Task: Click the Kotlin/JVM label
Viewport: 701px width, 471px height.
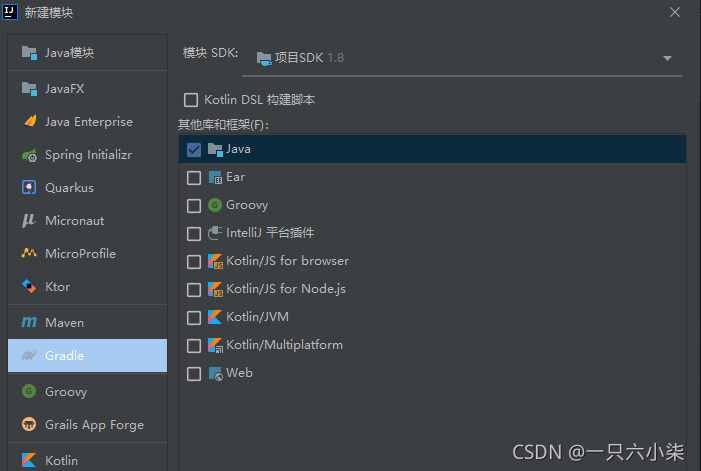Action: tap(258, 317)
